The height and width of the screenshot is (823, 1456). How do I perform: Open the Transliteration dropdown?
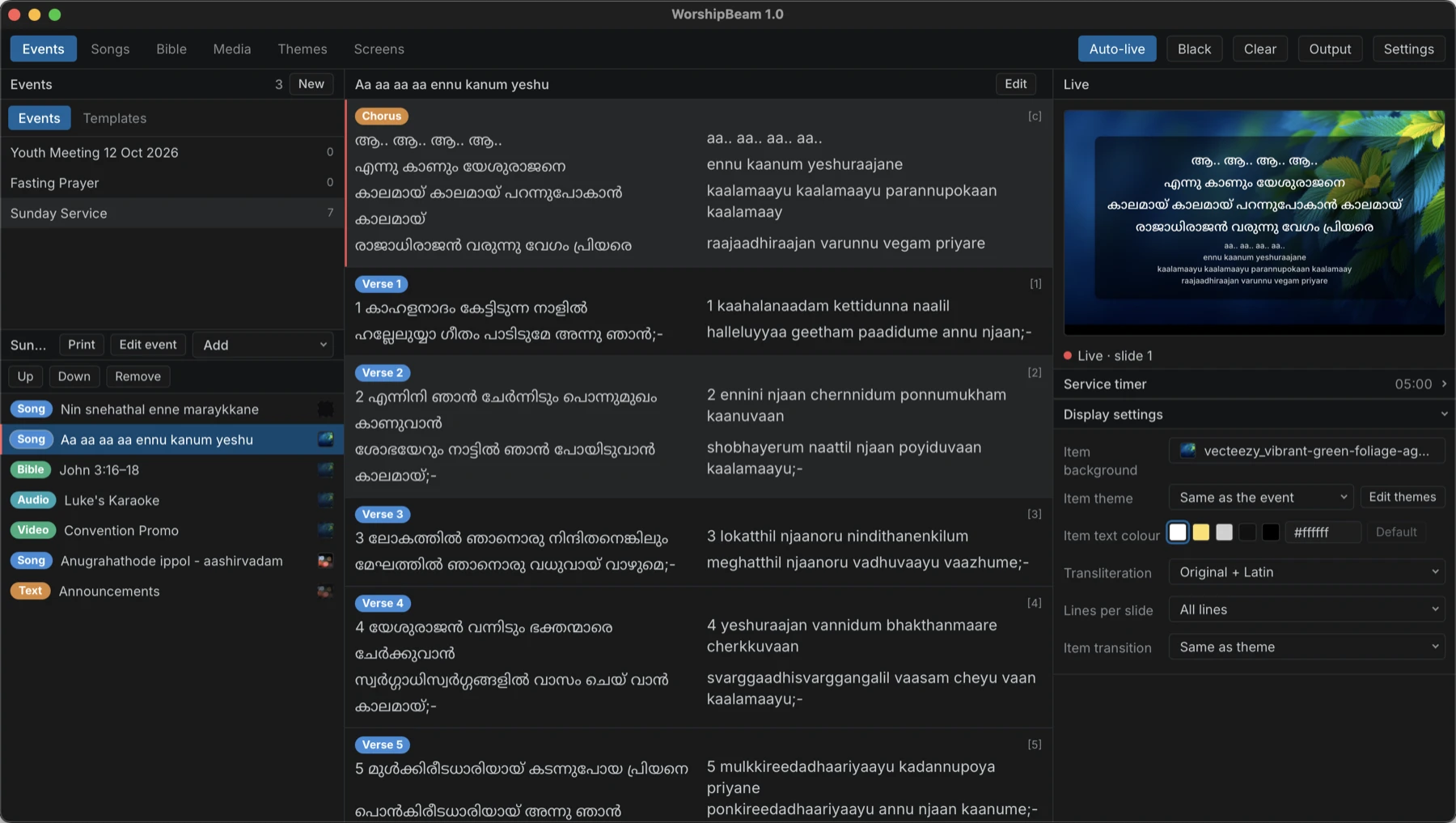click(1307, 572)
